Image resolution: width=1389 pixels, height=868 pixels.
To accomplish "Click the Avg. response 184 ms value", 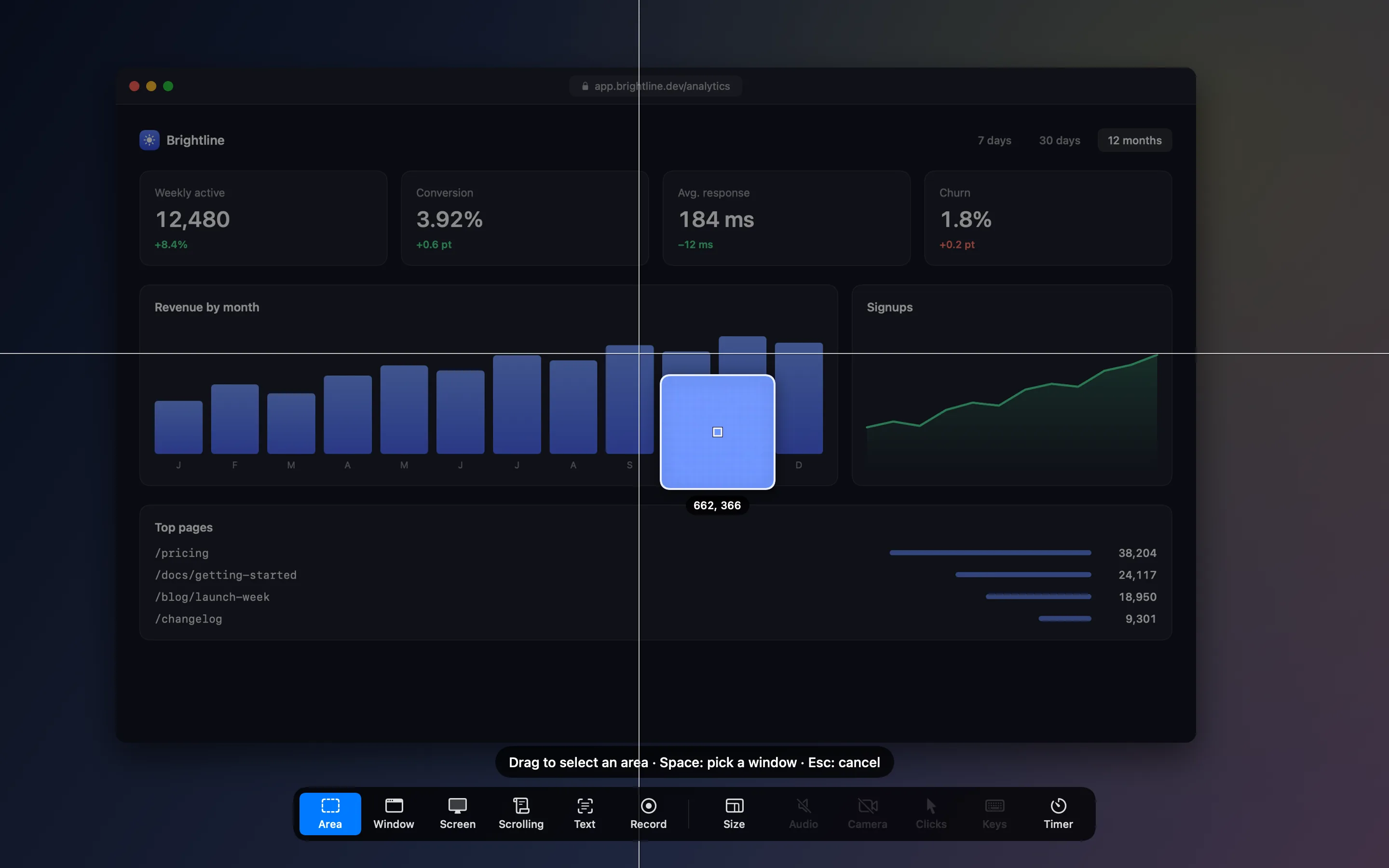I will click(x=716, y=219).
